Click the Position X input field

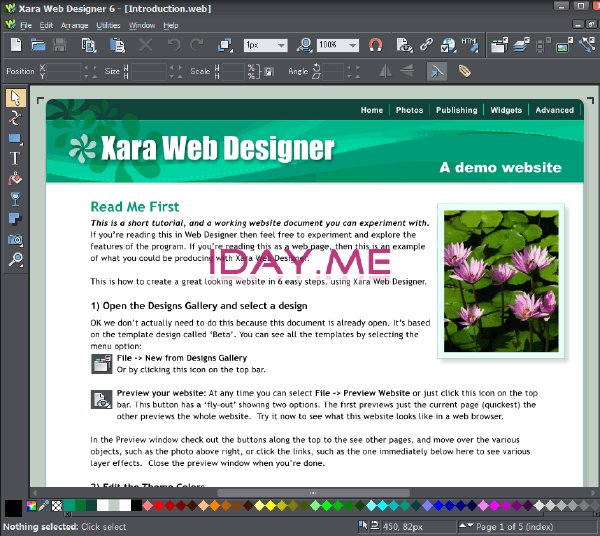click(x=64, y=67)
